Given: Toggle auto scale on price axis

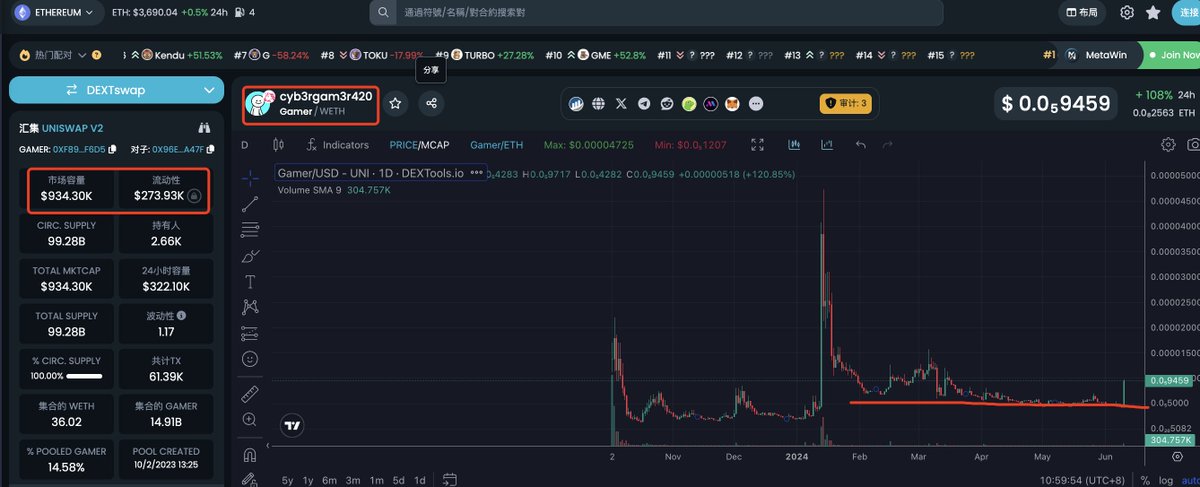Looking at the screenshot, I should click(1191, 481).
